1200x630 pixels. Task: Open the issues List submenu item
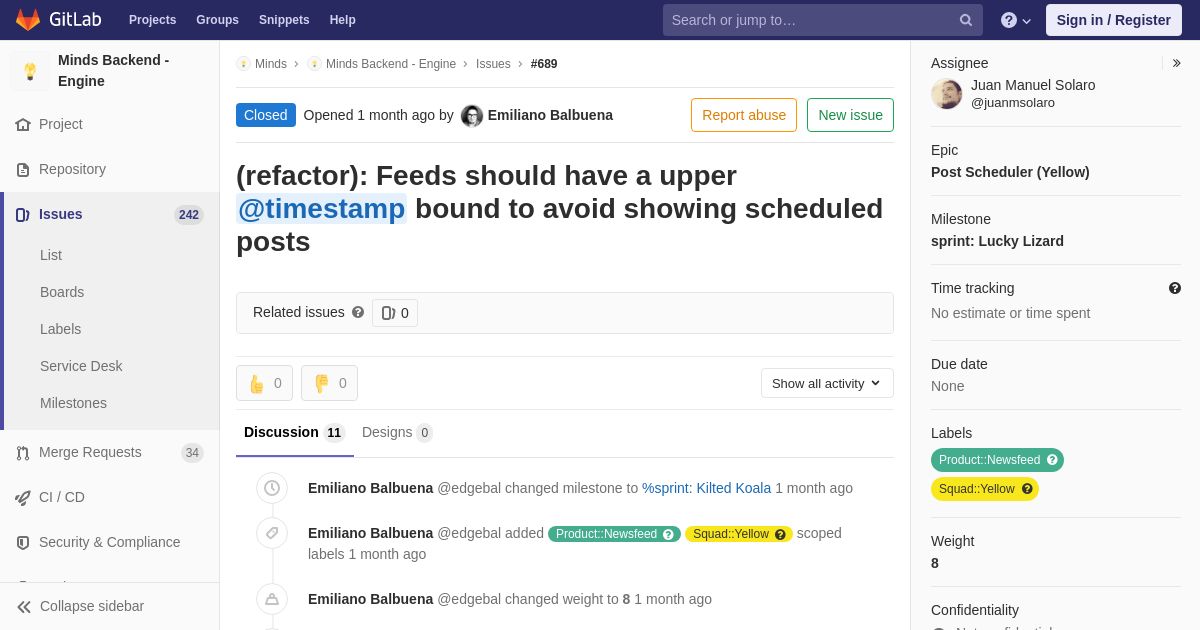click(51, 255)
